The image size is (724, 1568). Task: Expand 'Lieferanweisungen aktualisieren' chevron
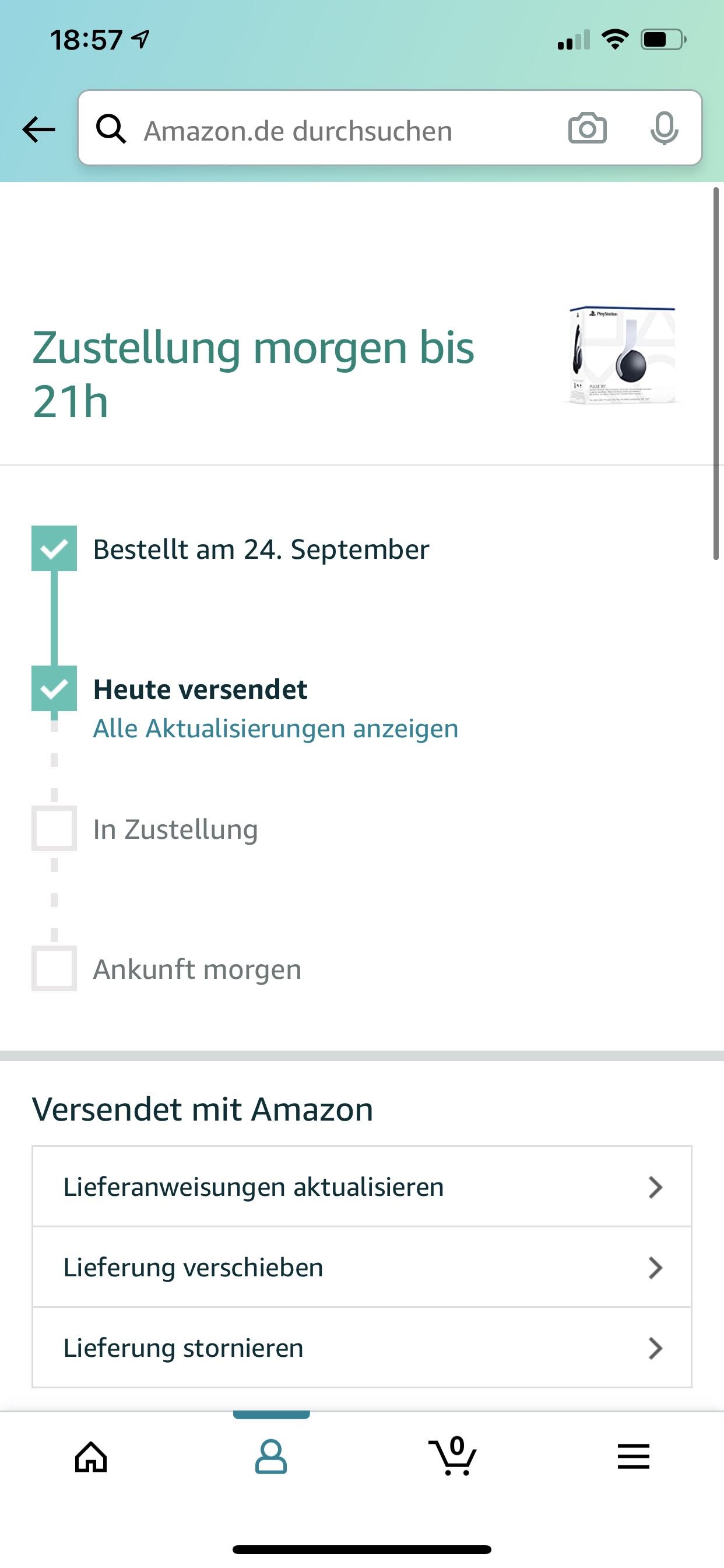click(655, 1188)
